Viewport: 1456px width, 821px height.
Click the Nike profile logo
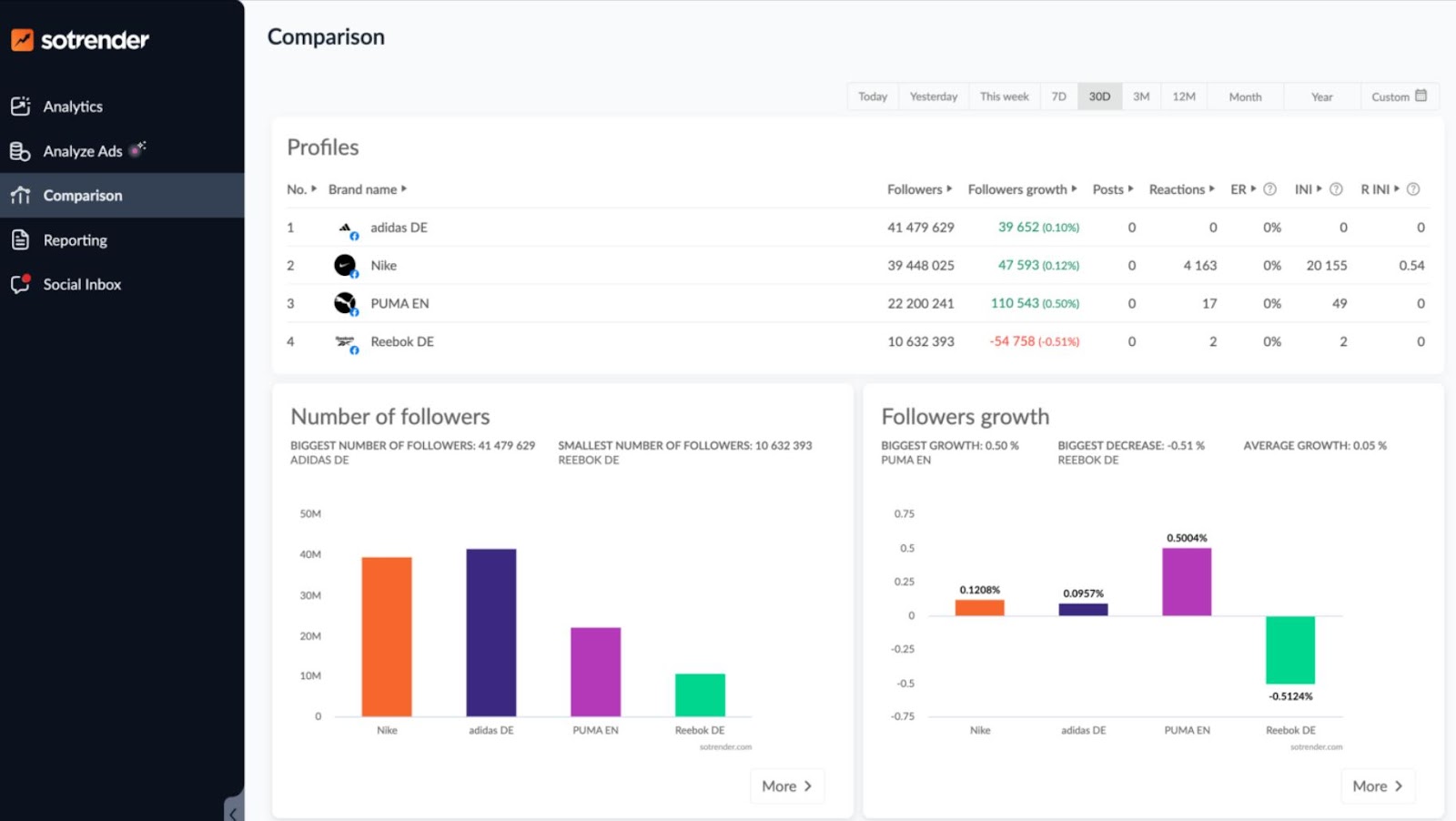point(345,266)
